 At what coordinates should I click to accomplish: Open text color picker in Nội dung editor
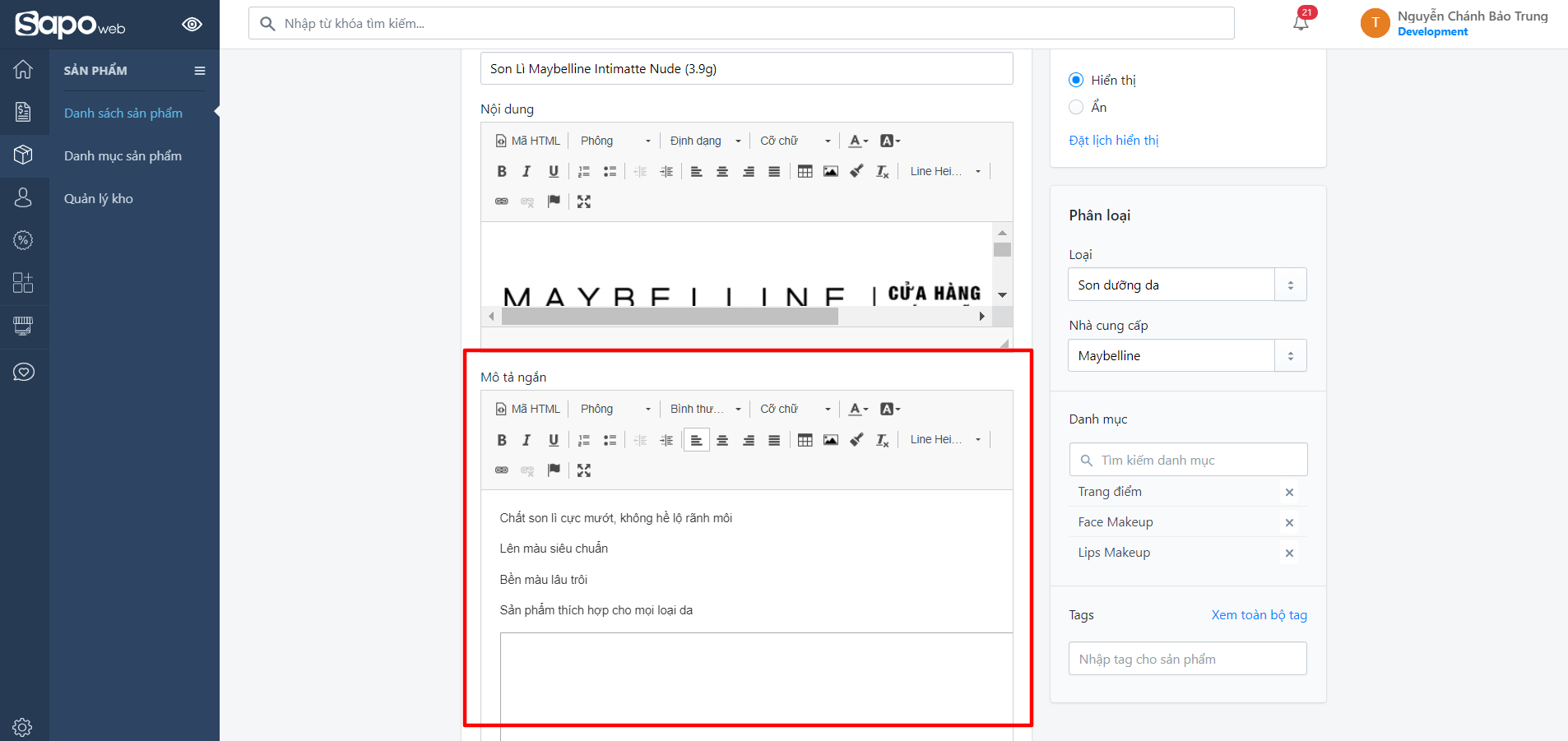click(x=859, y=141)
